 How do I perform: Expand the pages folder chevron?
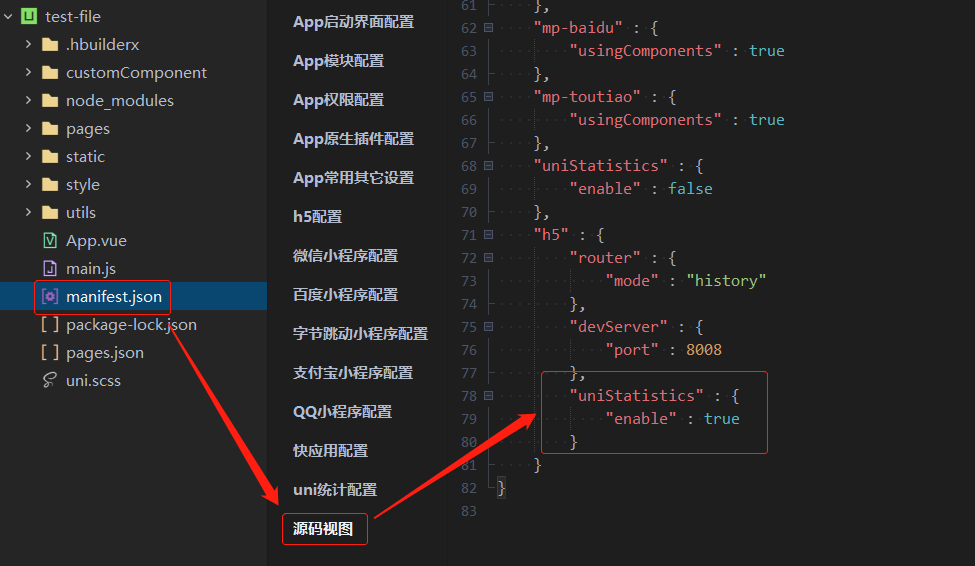28,128
